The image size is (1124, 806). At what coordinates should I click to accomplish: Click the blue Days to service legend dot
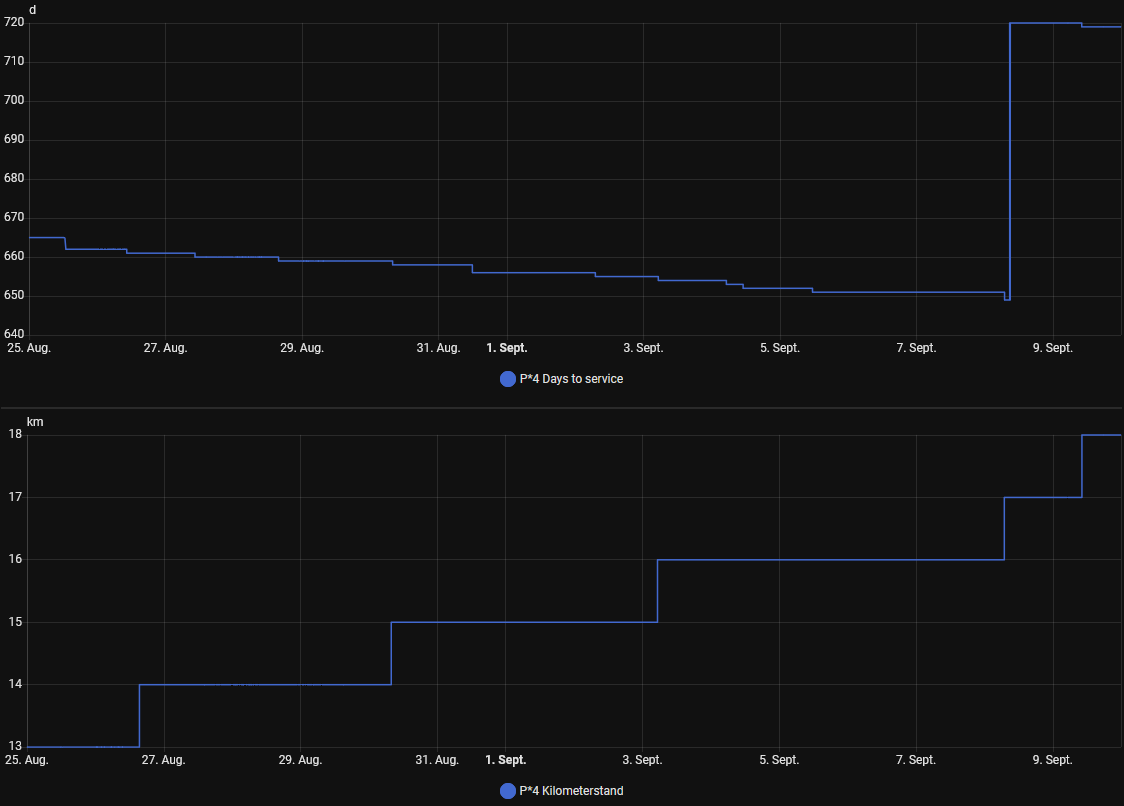click(x=508, y=379)
